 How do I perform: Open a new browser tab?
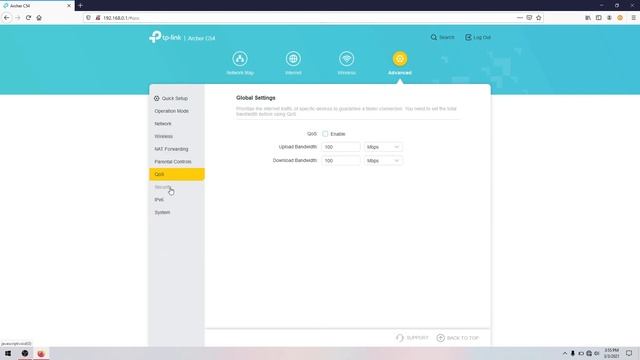[80, 5]
